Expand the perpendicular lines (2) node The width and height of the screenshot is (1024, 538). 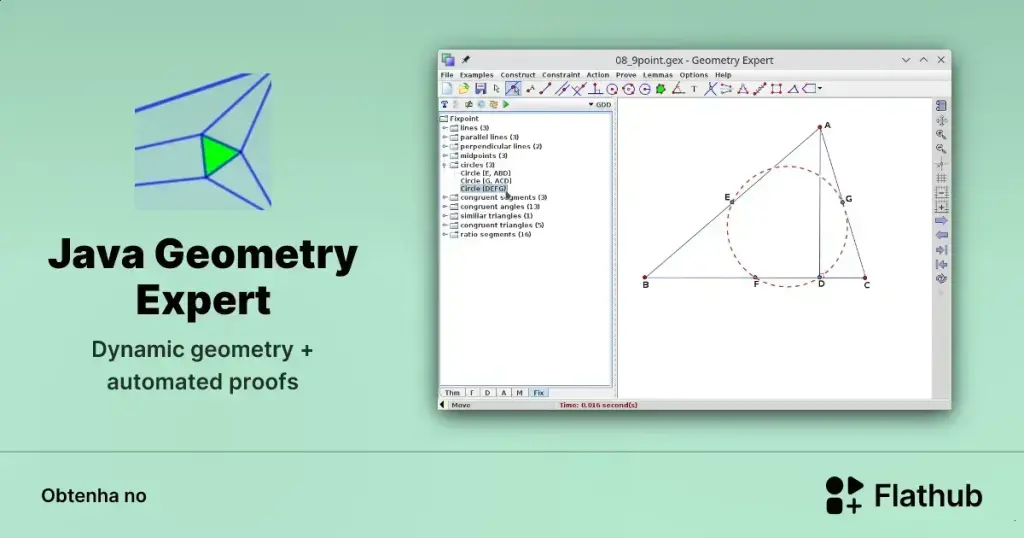point(445,146)
